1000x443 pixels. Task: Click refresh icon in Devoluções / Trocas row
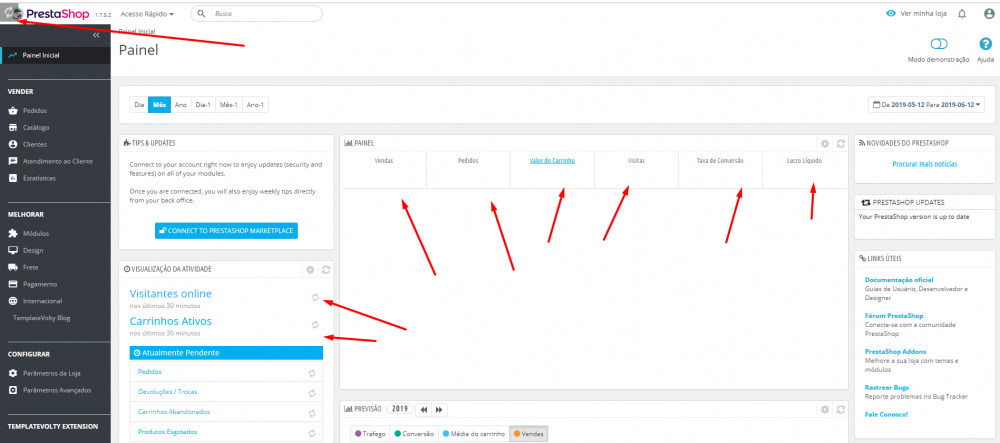(x=312, y=393)
